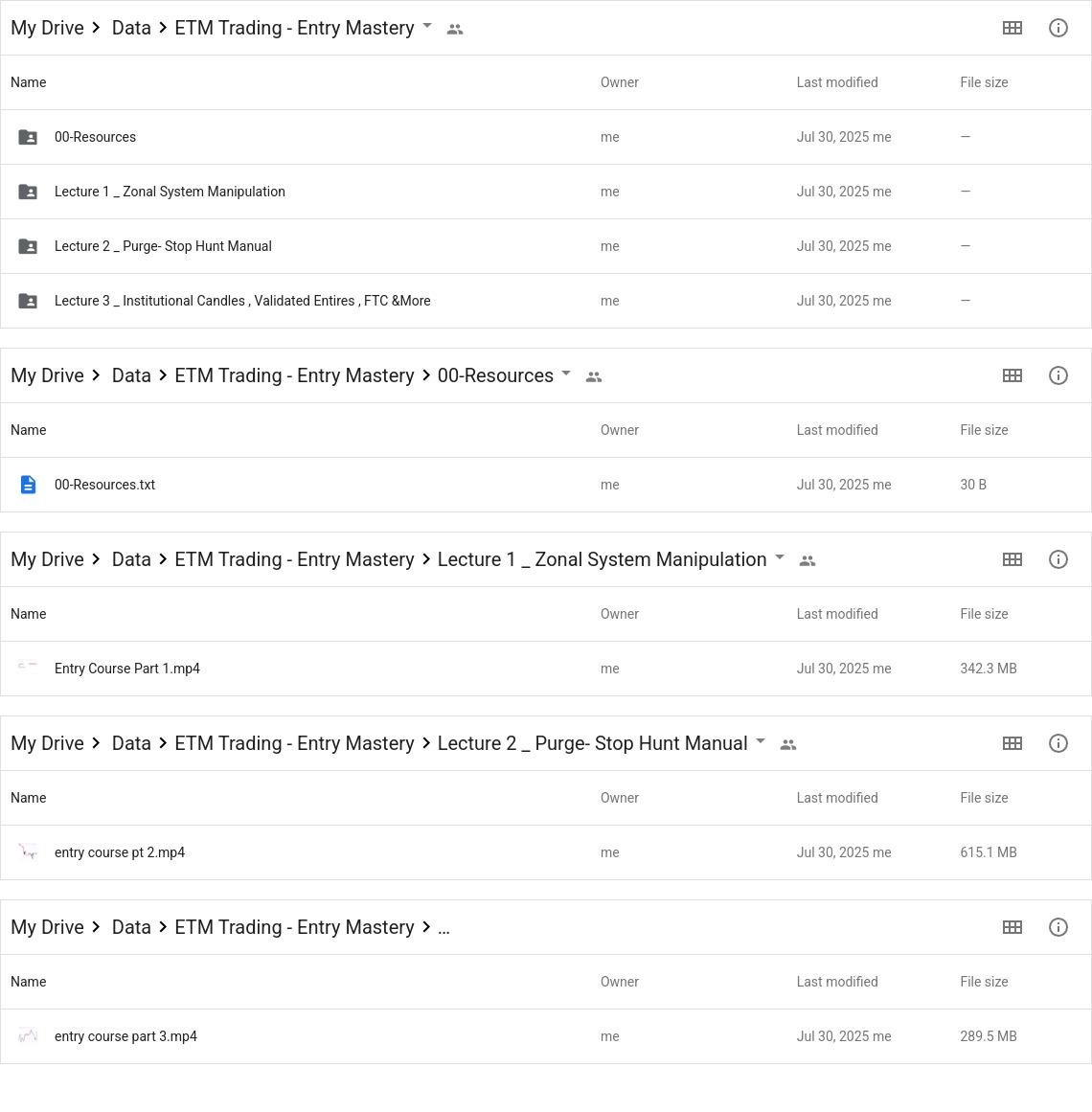Sort by Name in the top folder list
The image size is (1092, 1112).
tap(29, 82)
